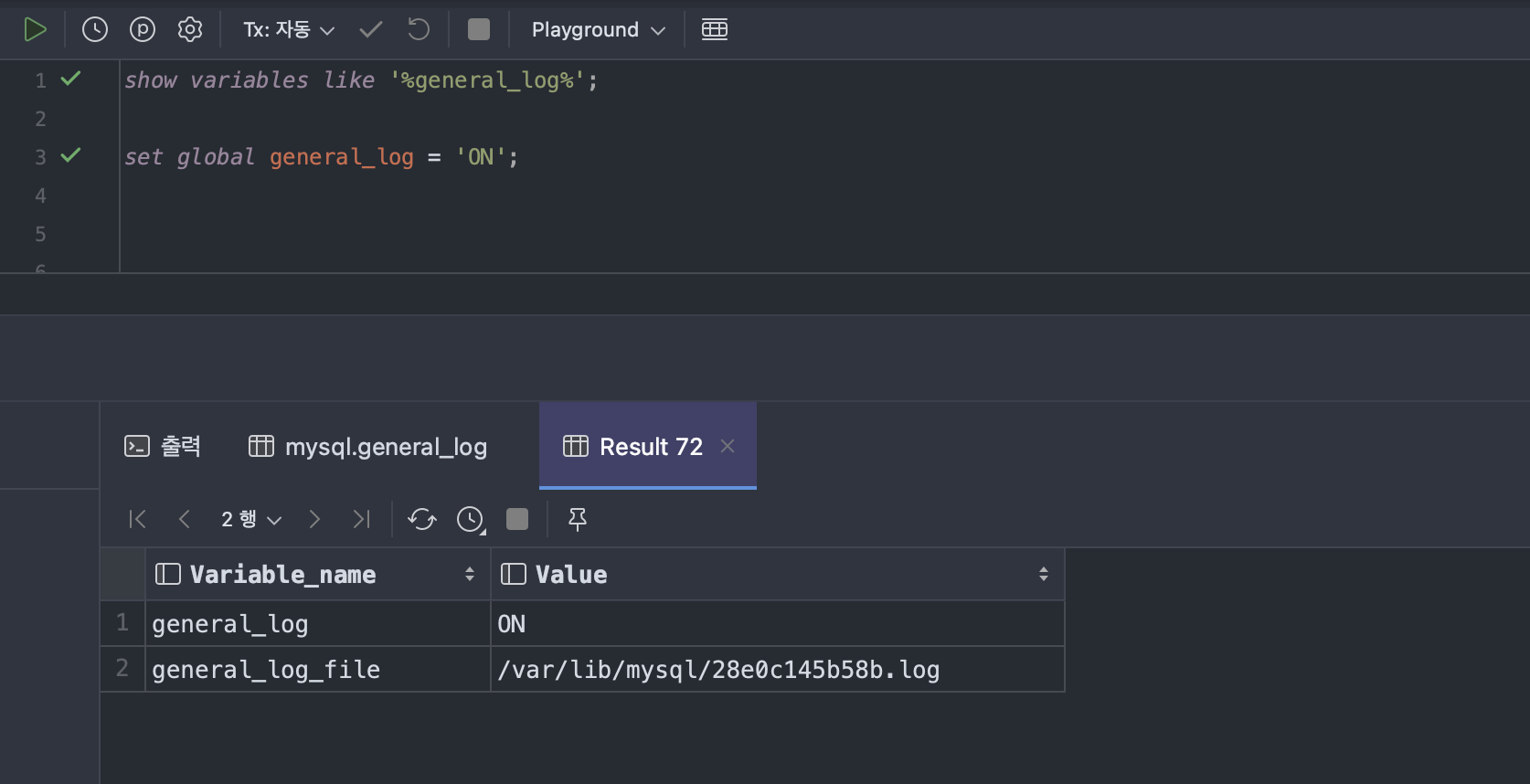Select result row number 1
The image size is (1530, 784).
122,623
